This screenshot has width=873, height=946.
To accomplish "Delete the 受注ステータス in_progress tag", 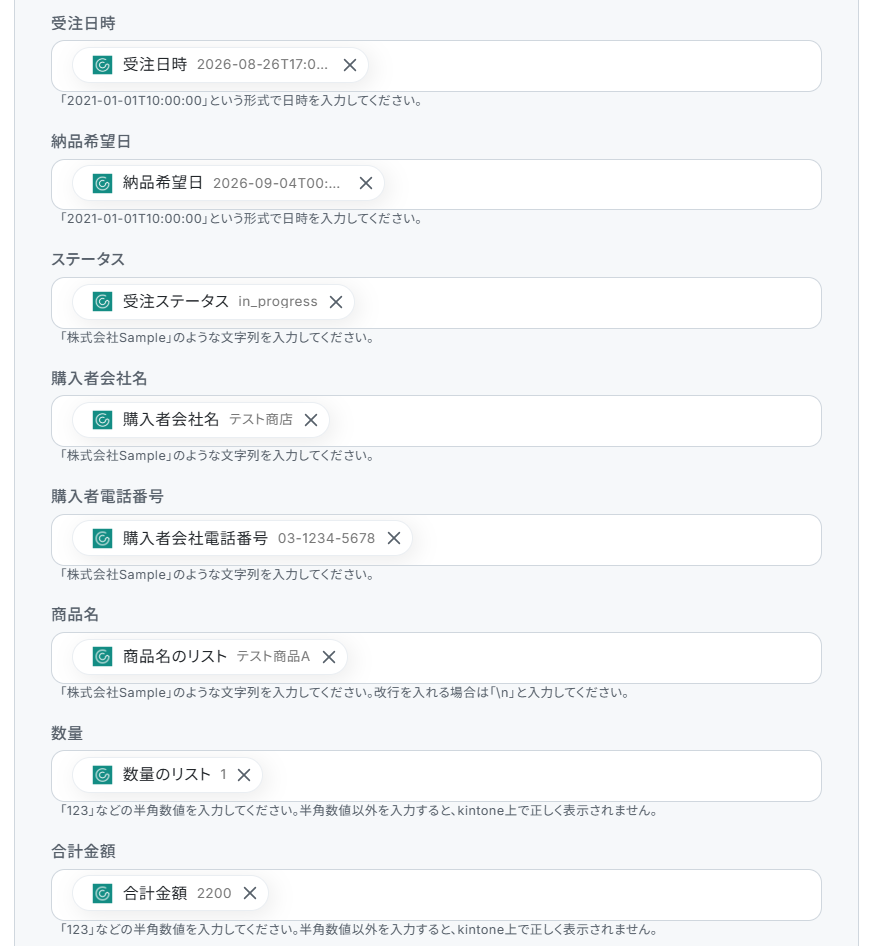I will coord(336,302).
